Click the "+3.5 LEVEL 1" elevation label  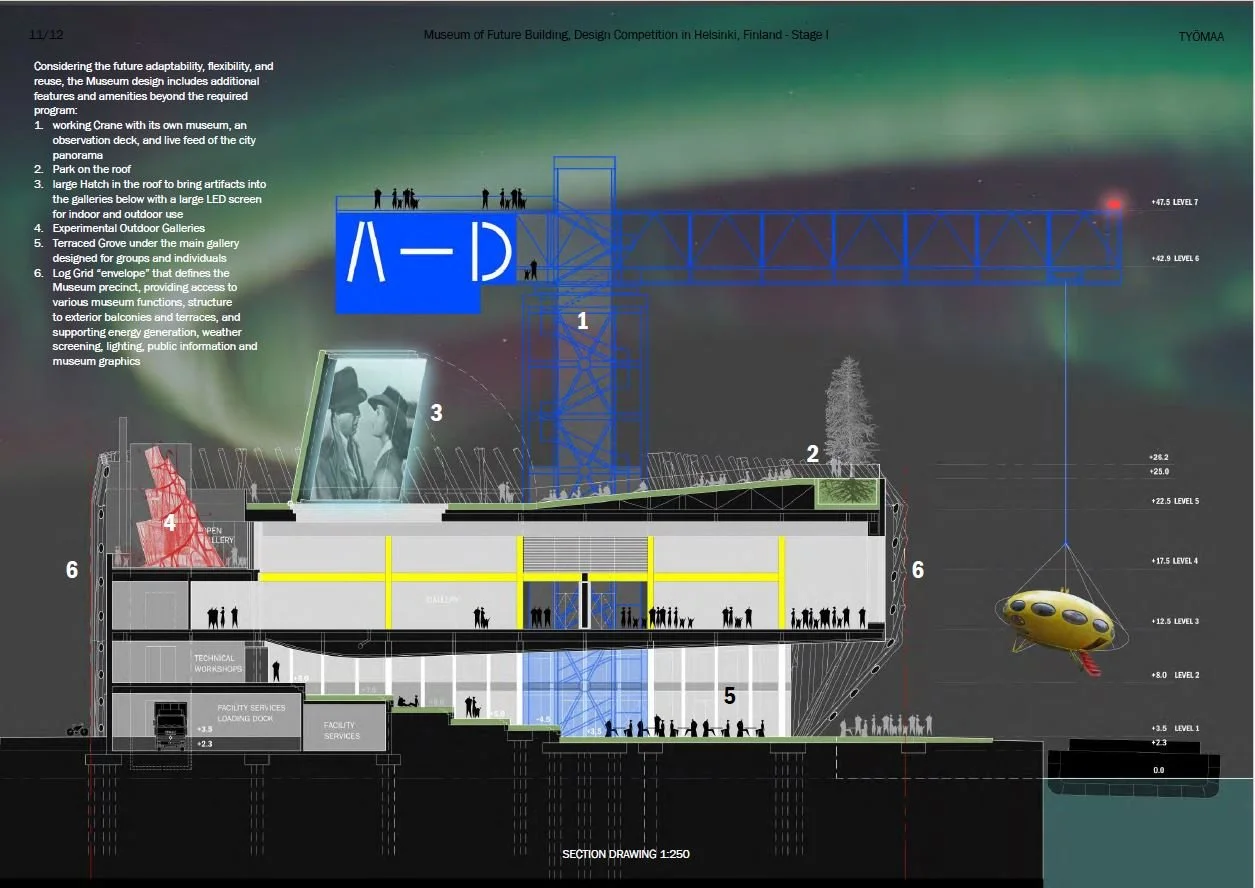pos(1176,728)
